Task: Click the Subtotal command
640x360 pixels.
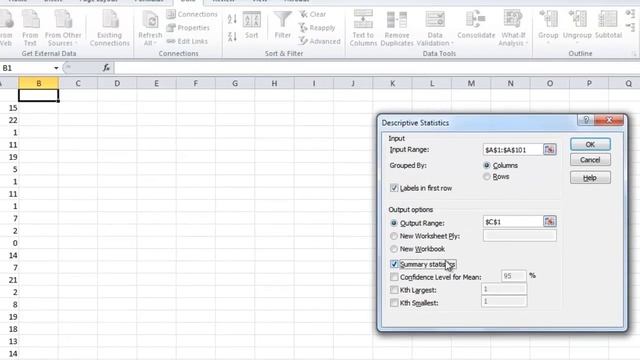Action: coord(608,25)
